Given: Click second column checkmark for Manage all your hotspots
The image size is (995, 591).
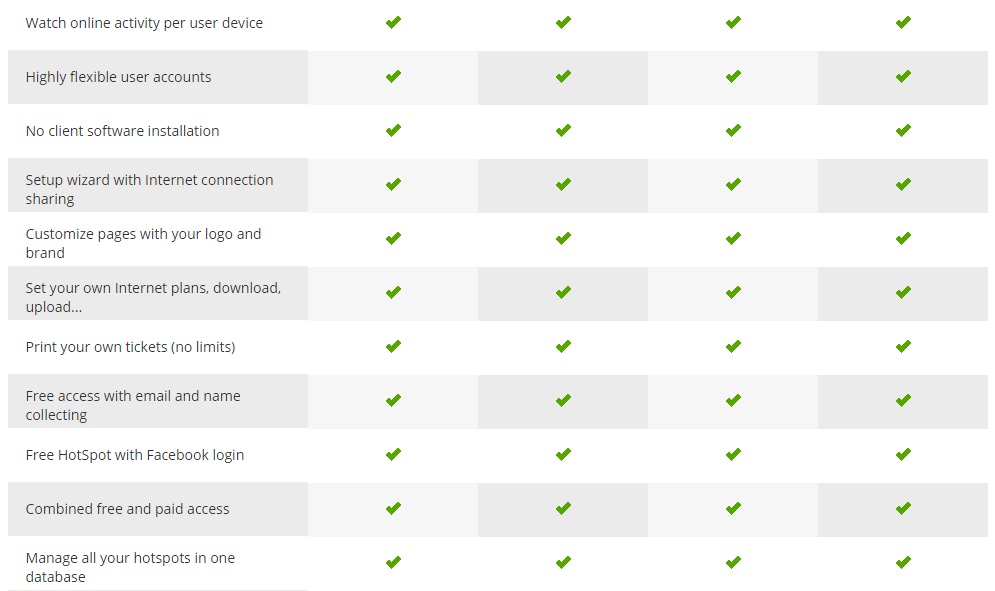Looking at the screenshot, I should [563, 562].
